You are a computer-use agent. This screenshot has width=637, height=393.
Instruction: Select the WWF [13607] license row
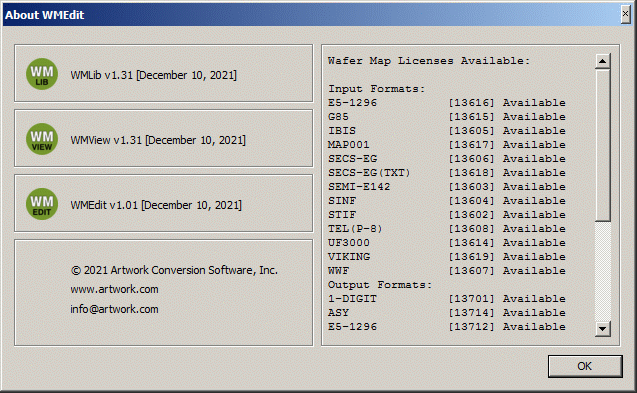[x=447, y=271]
